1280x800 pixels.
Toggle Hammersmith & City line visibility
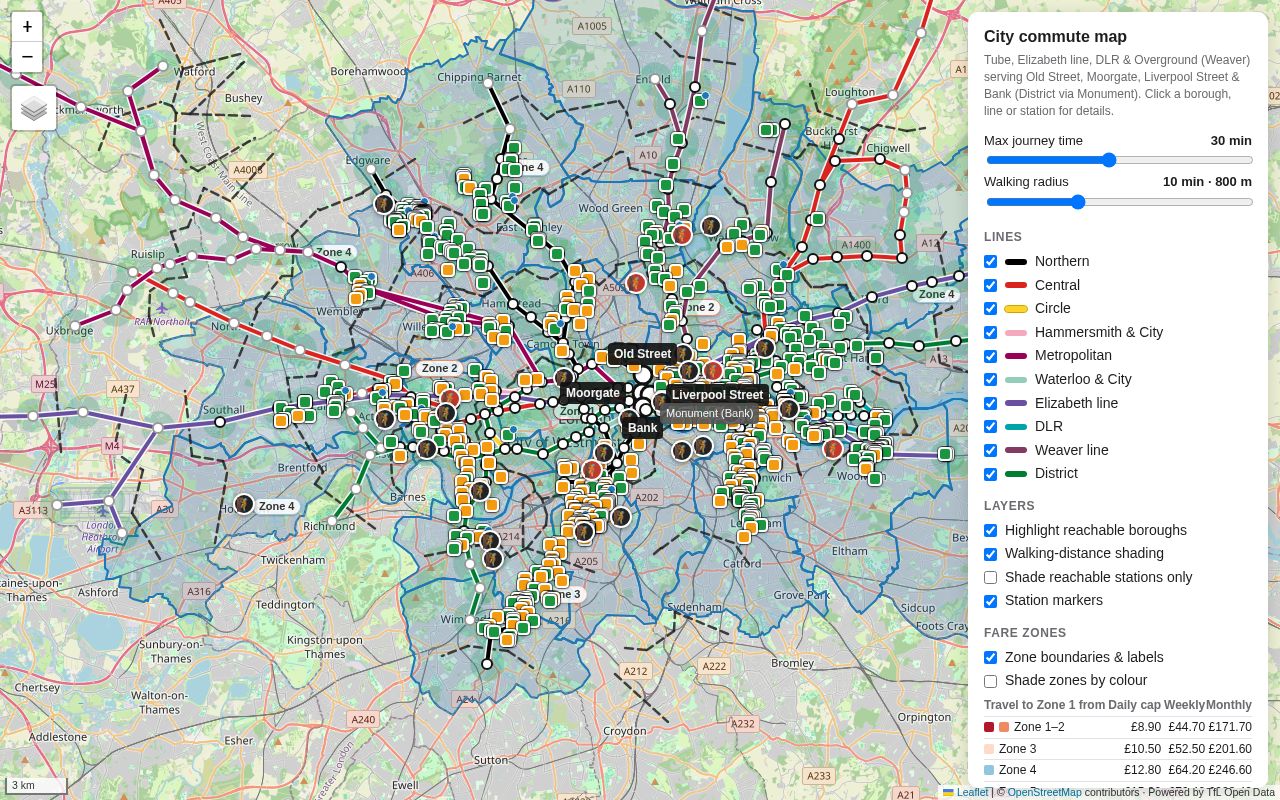(x=990, y=332)
